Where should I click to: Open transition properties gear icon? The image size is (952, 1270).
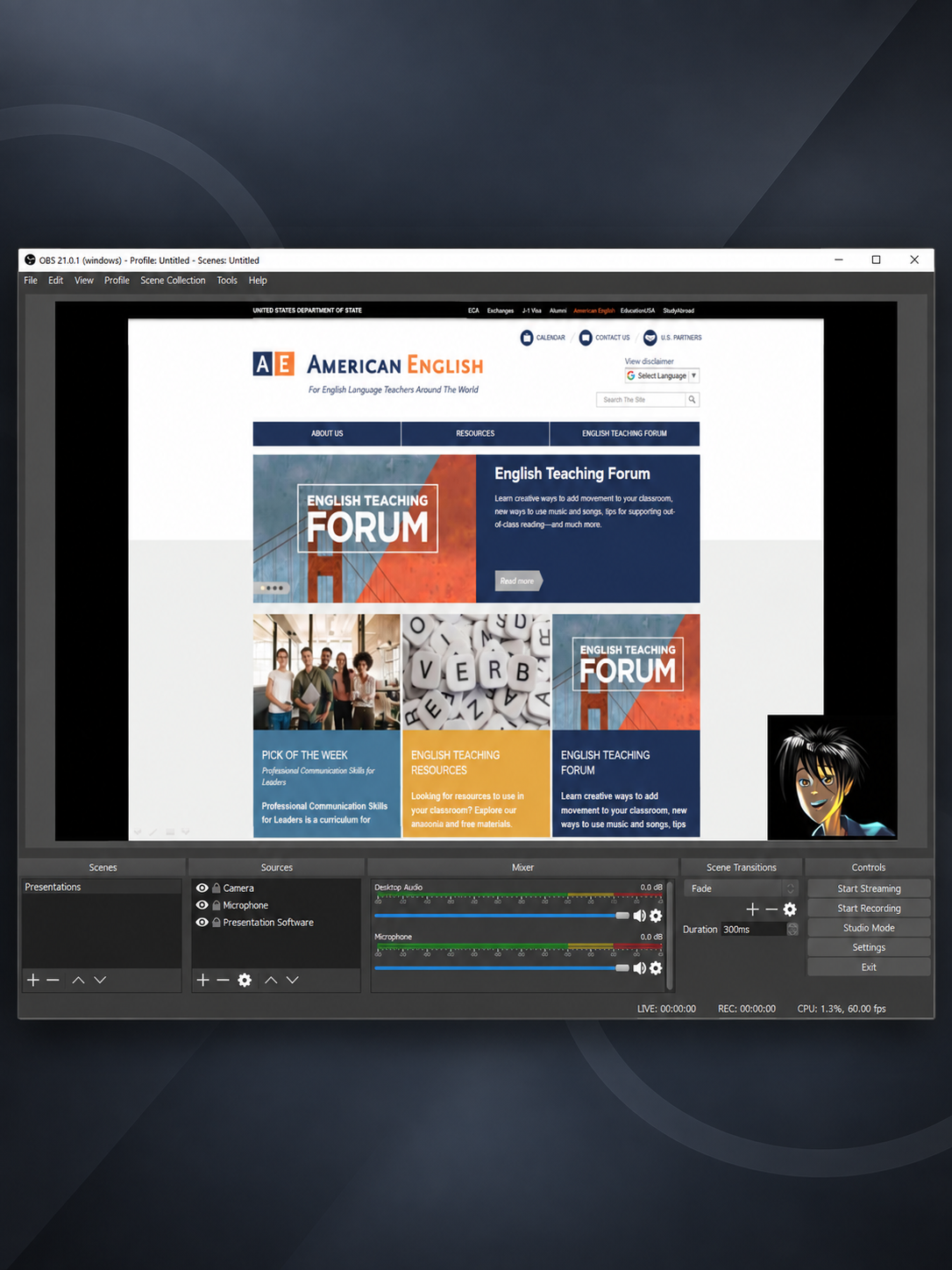[790, 910]
